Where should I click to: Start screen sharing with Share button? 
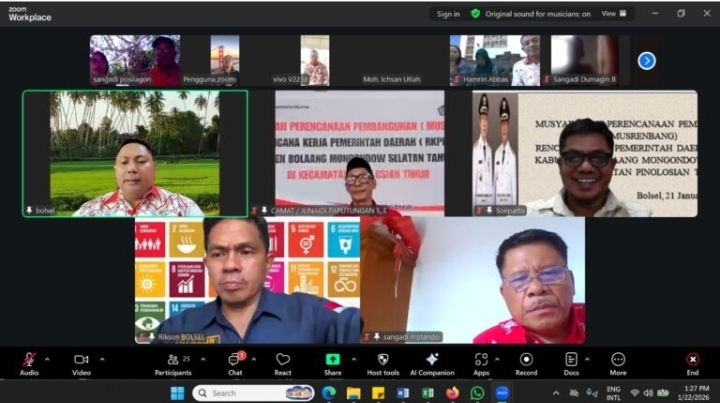pos(332,360)
